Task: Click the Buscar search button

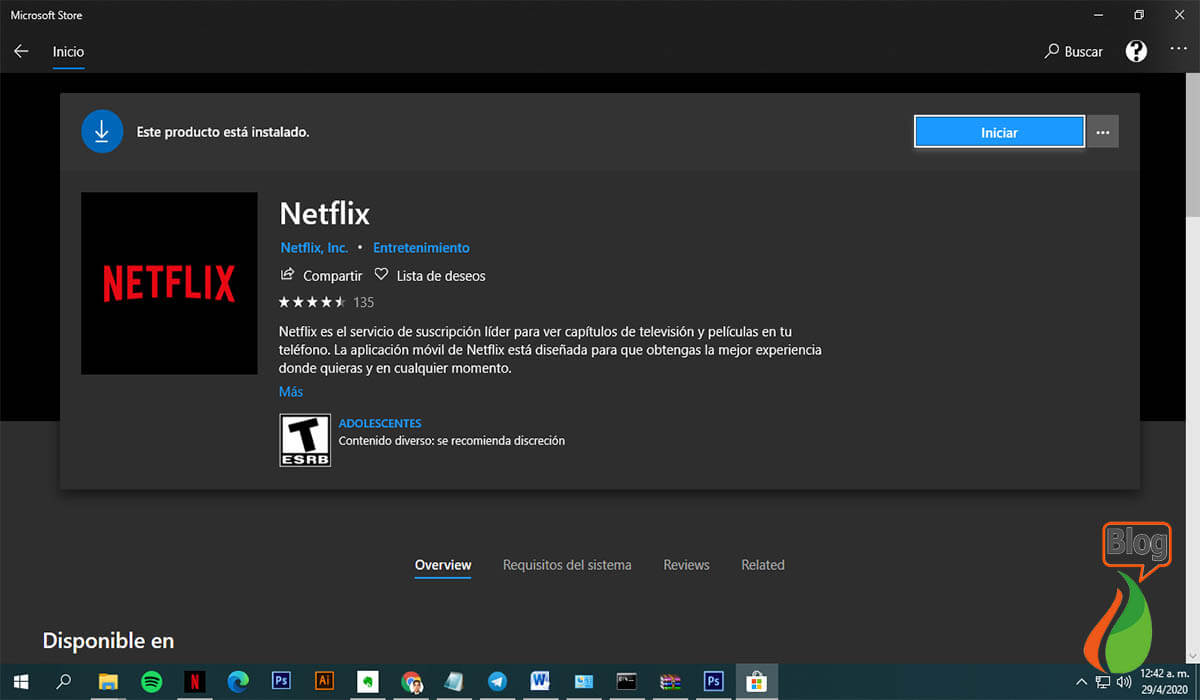Action: (1074, 51)
